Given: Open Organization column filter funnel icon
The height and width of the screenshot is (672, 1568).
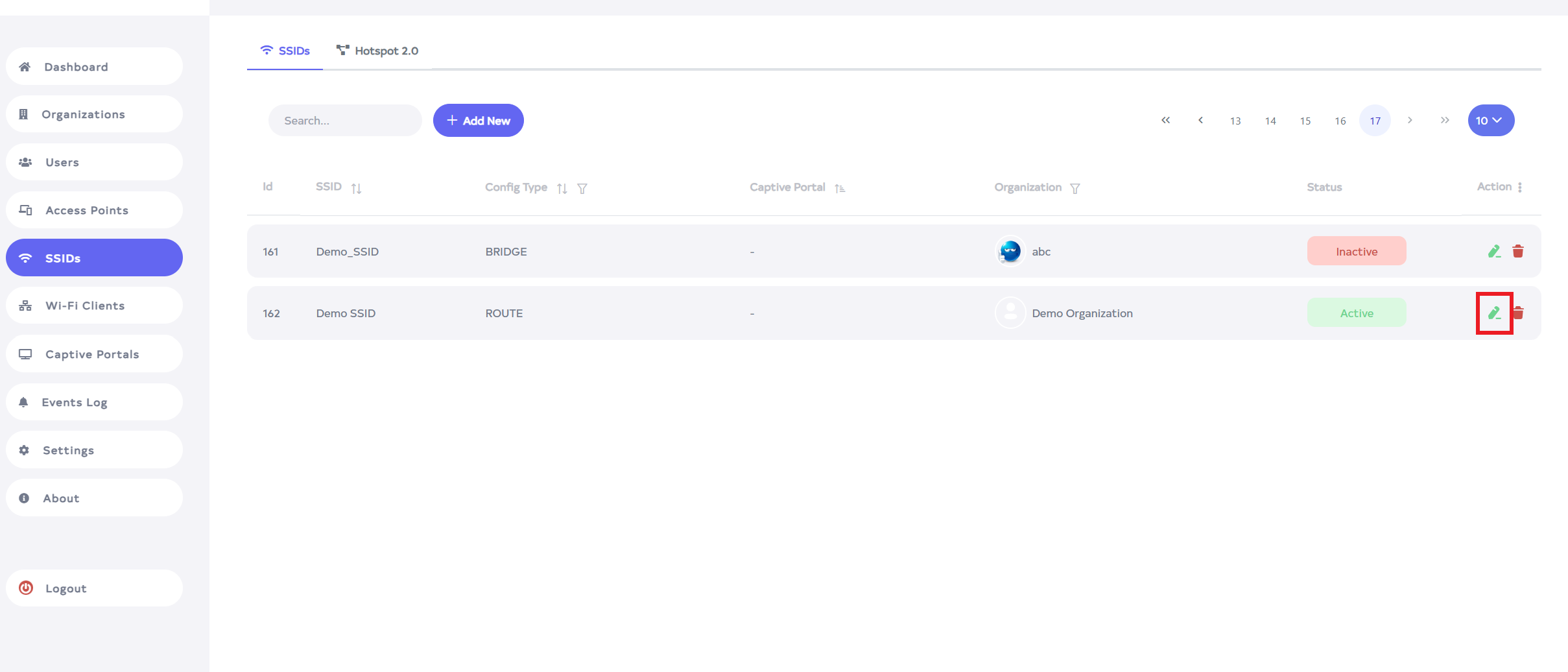Looking at the screenshot, I should [1075, 188].
